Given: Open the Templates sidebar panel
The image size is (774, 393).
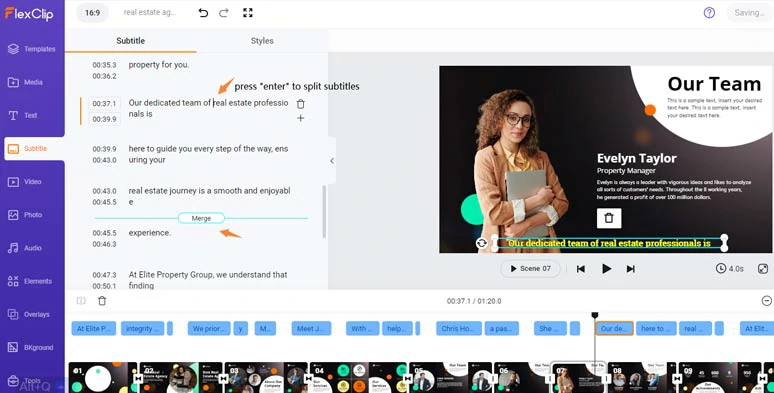Looking at the screenshot, I should pyautogui.click(x=32, y=49).
